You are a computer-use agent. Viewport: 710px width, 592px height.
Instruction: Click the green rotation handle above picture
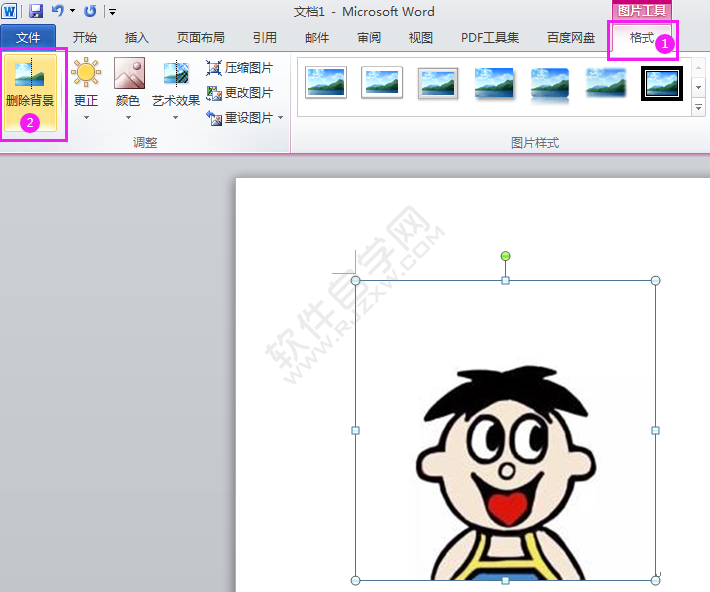505,256
